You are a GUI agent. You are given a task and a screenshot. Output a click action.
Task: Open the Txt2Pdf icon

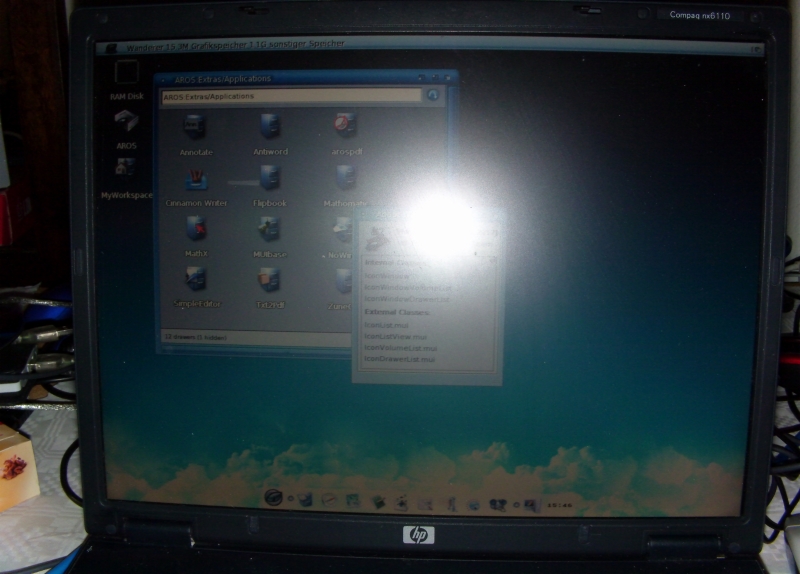tap(270, 282)
